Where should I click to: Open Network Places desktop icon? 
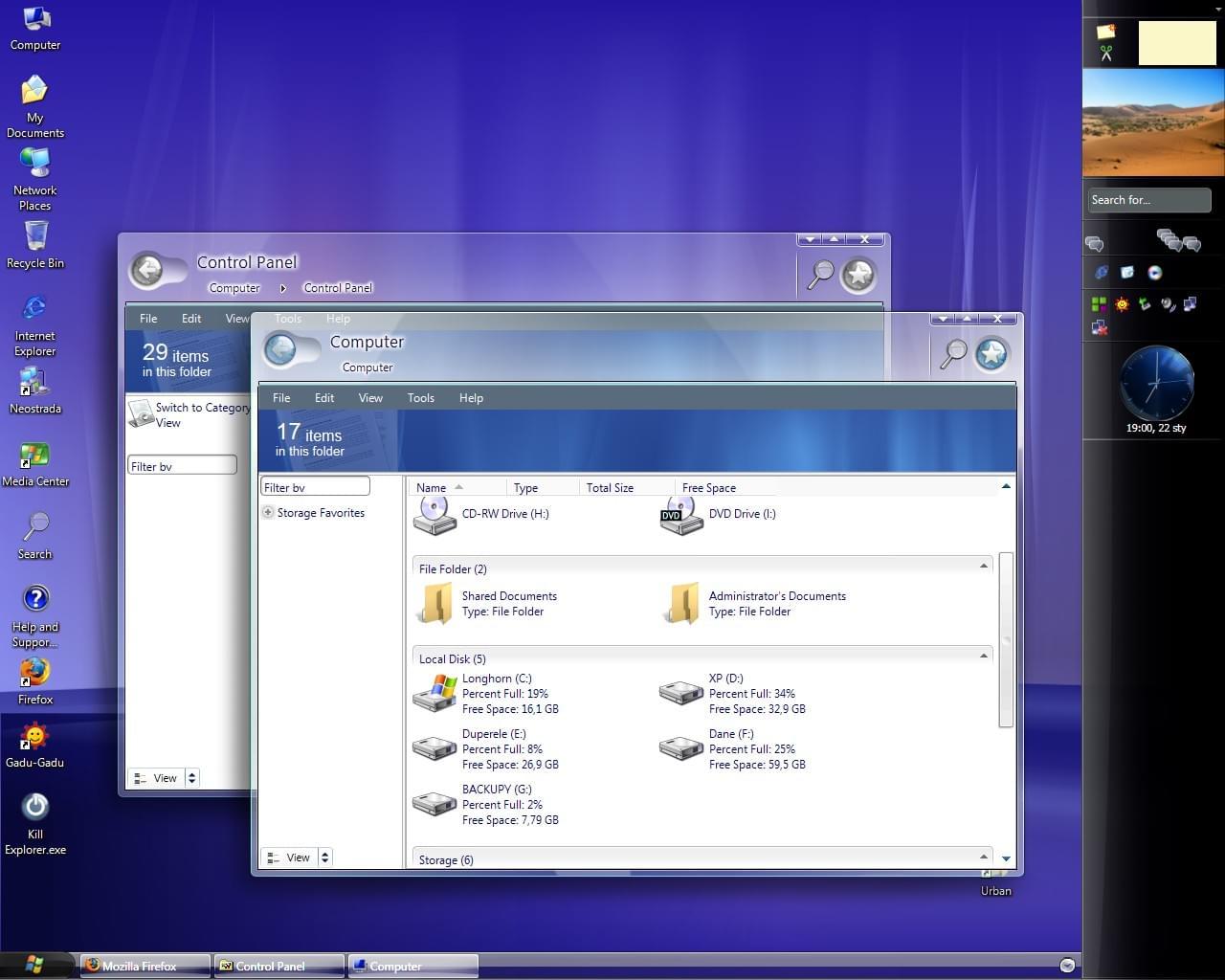[35, 180]
